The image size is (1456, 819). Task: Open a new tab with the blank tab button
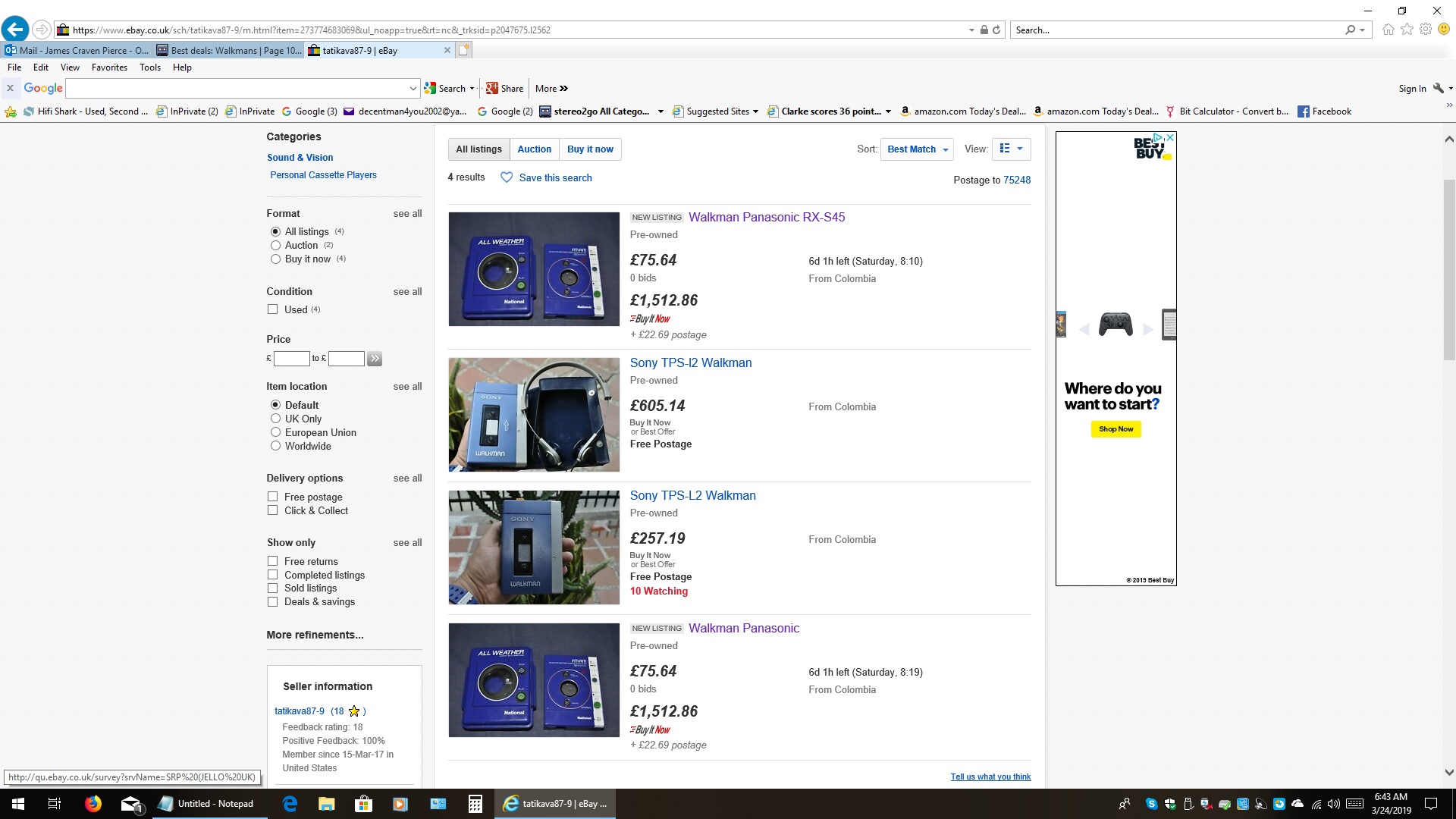464,50
